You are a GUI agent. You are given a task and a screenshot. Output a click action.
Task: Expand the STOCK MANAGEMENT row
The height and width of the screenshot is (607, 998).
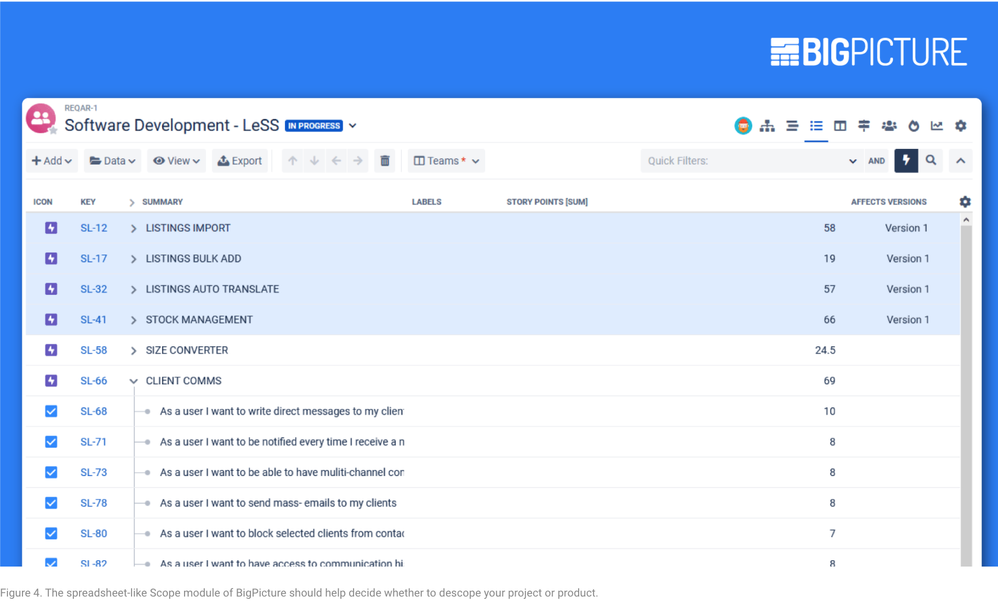click(x=133, y=320)
